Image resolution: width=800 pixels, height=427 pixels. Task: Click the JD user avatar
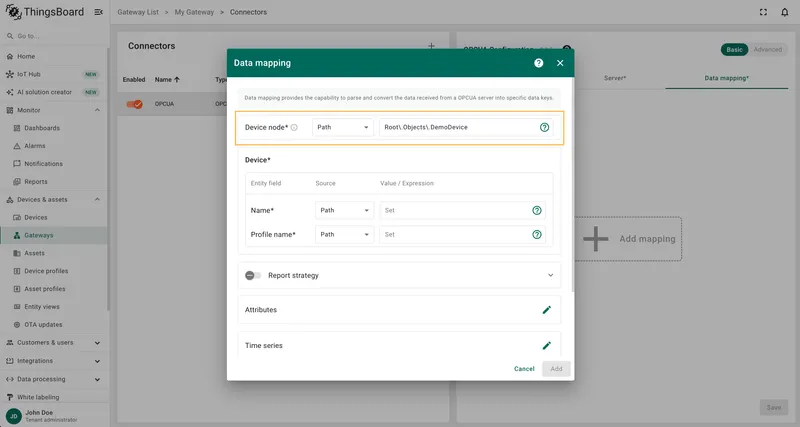tap(14, 416)
